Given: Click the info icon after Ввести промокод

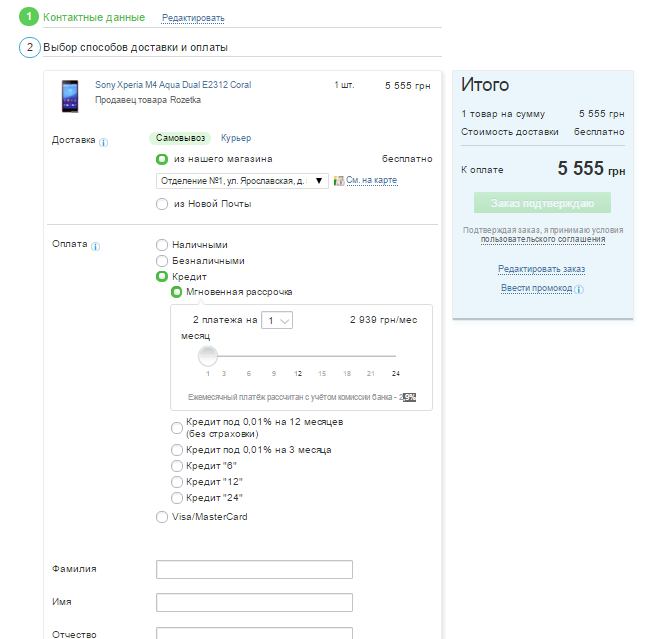Looking at the screenshot, I should [579, 289].
